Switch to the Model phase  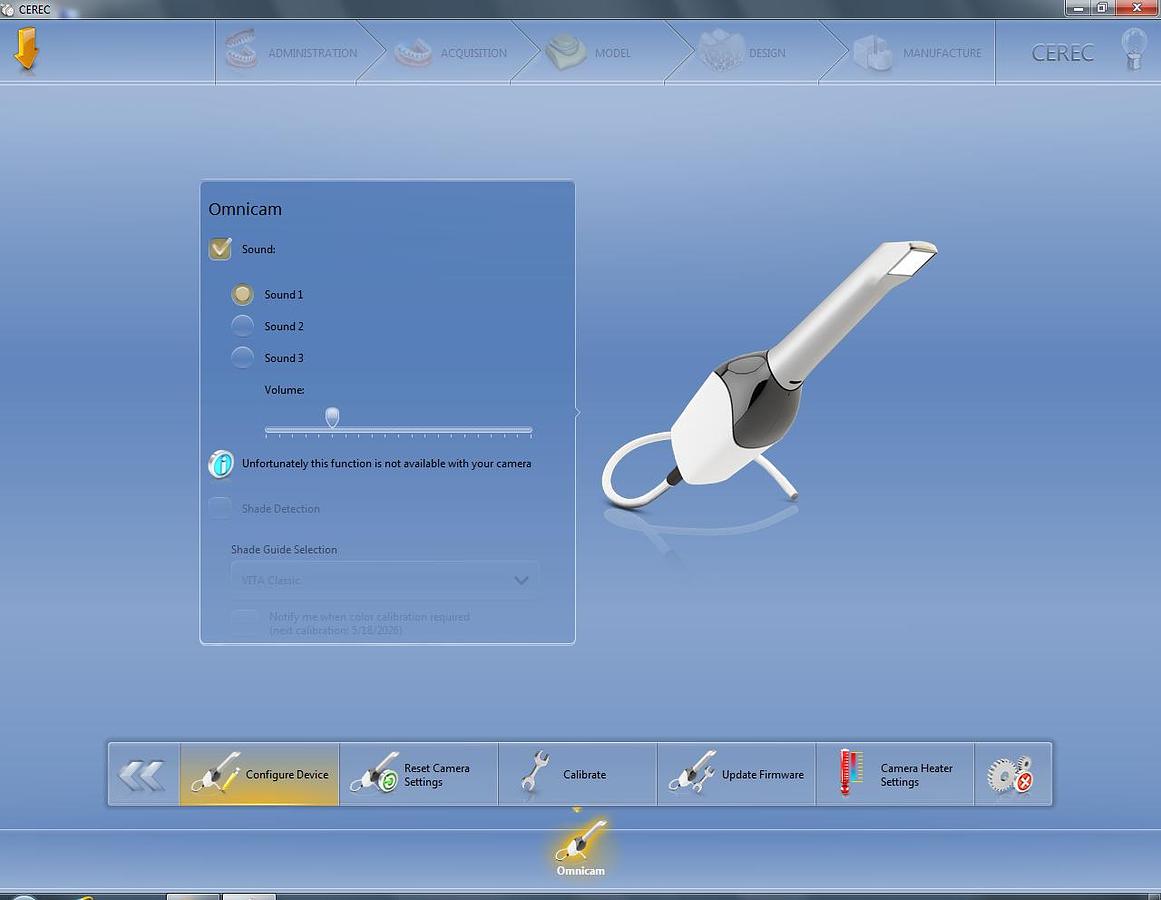[589, 52]
